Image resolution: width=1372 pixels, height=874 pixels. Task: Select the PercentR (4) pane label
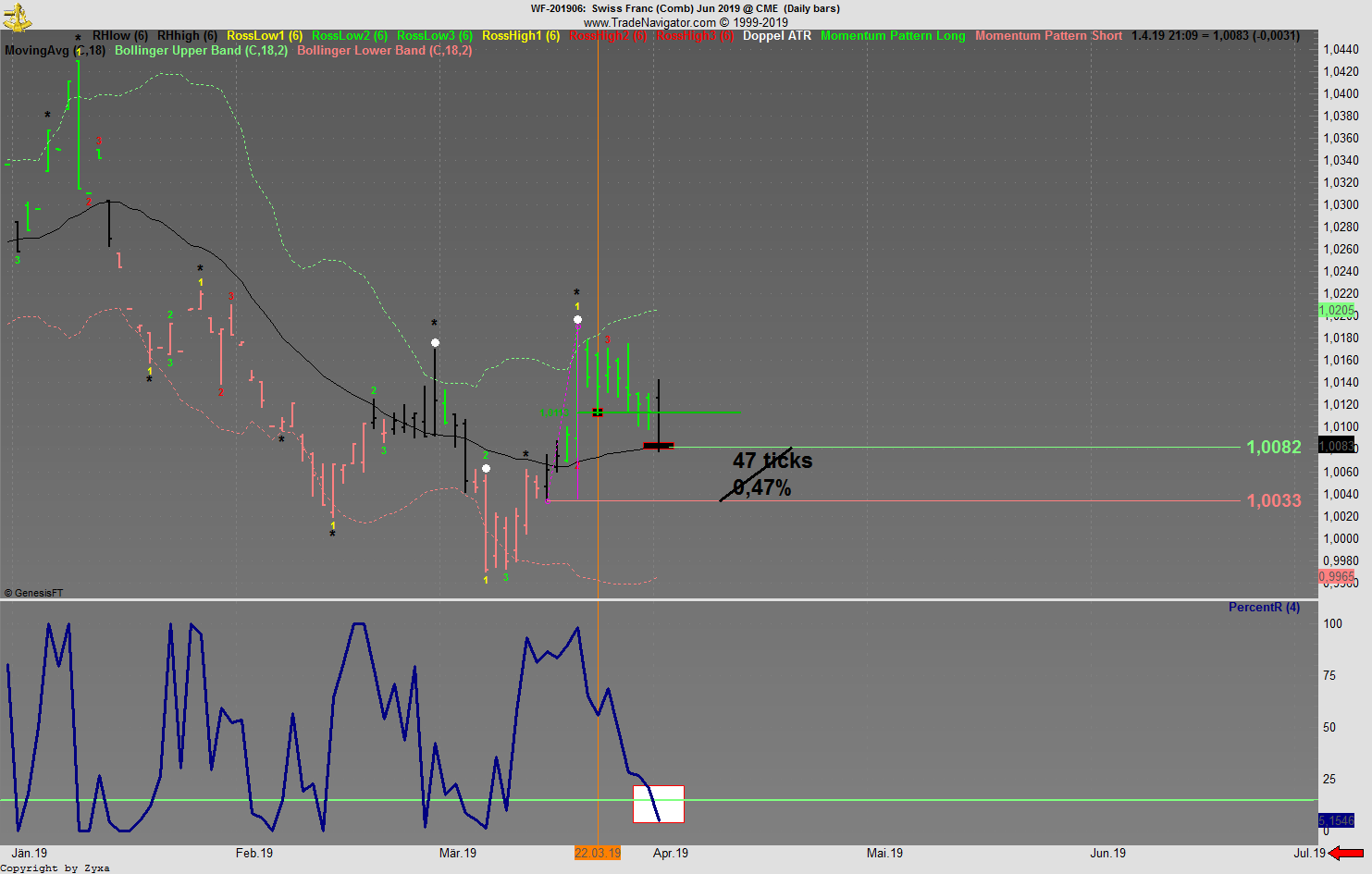[x=1264, y=608]
